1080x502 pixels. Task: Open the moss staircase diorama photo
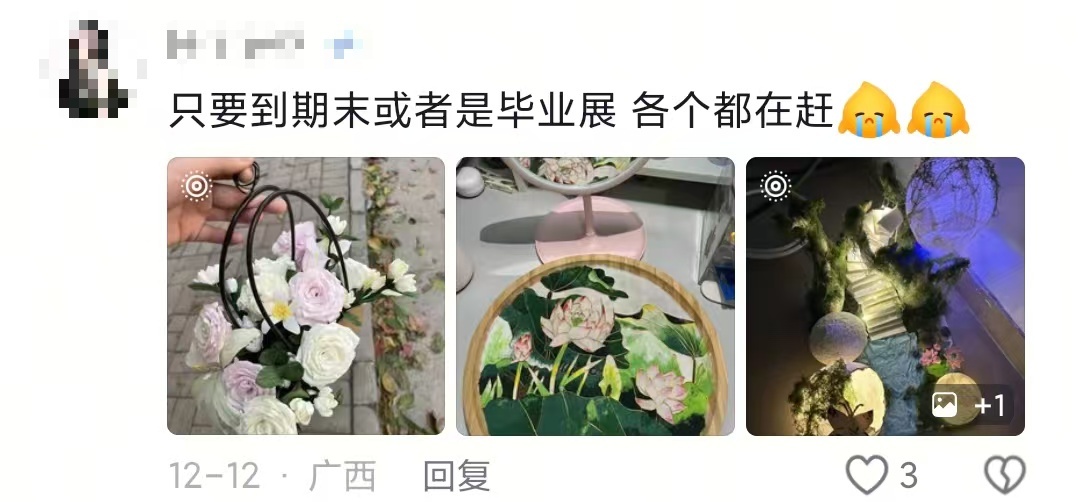[885, 296]
